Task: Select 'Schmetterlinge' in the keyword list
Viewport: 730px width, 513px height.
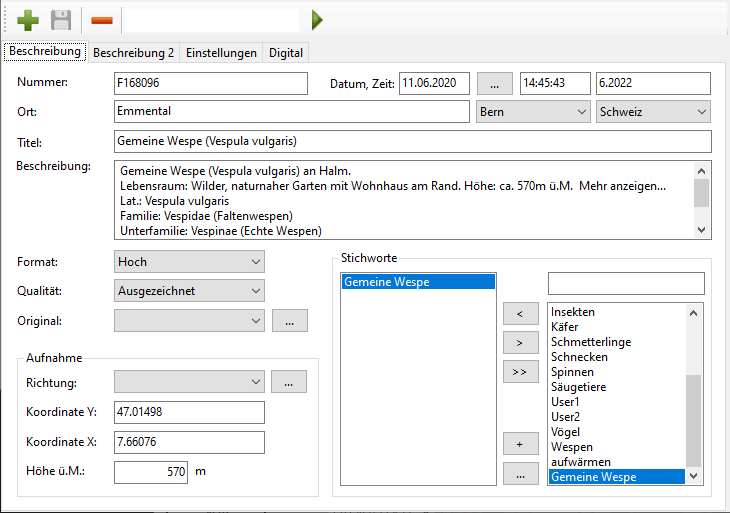Action: point(590,342)
